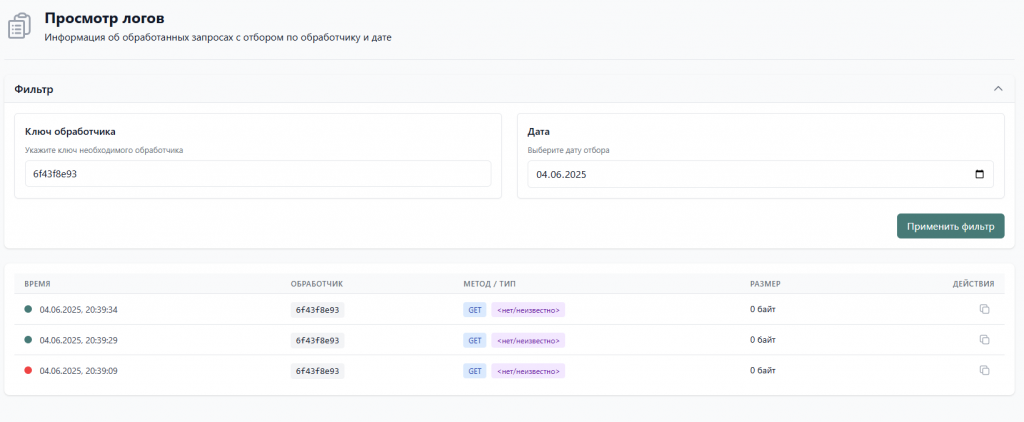The width and height of the screenshot is (1024, 422).
Task: Click the Применить фильтр button
Action: tap(950, 226)
